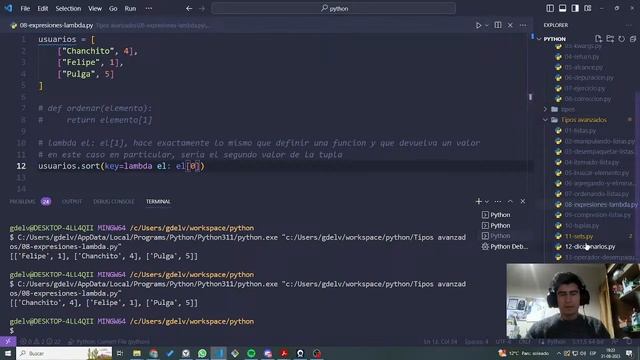This screenshot has height=360, width=640.
Task: Select the TERMINAL panel tab
Action: point(158,201)
